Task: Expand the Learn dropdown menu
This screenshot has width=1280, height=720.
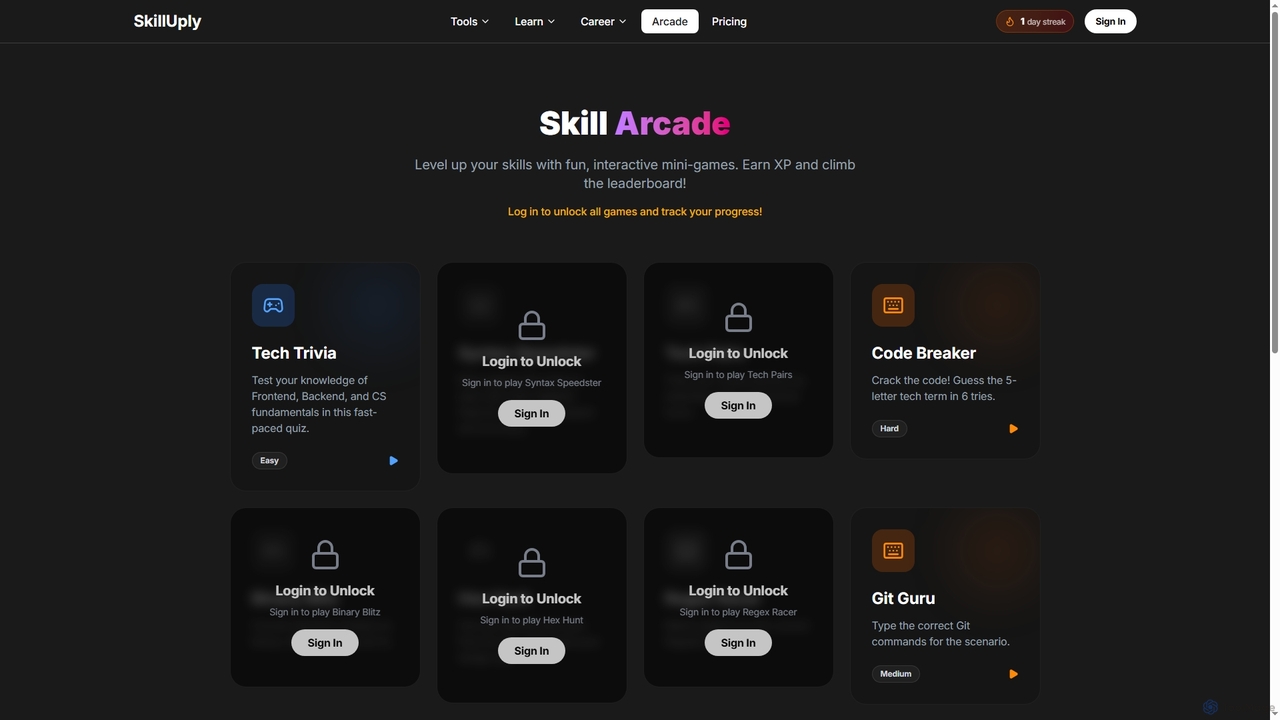Action: click(x=534, y=21)
